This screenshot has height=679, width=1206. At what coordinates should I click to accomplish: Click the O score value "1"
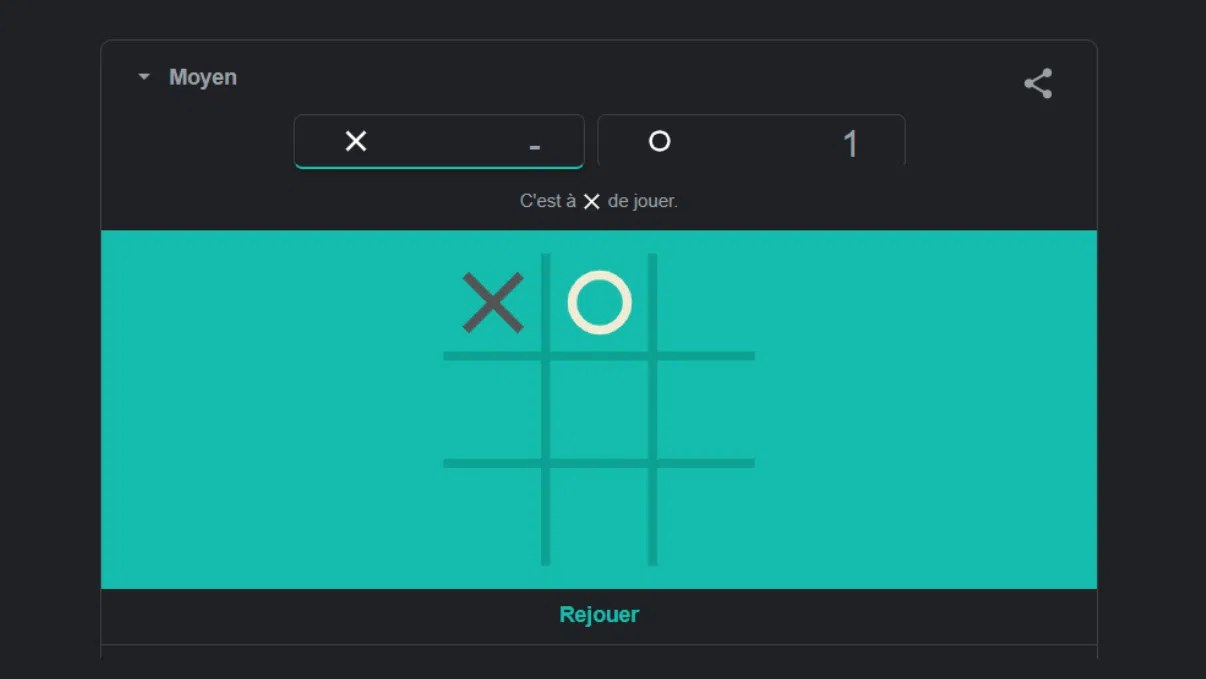[x=850, y=144]
